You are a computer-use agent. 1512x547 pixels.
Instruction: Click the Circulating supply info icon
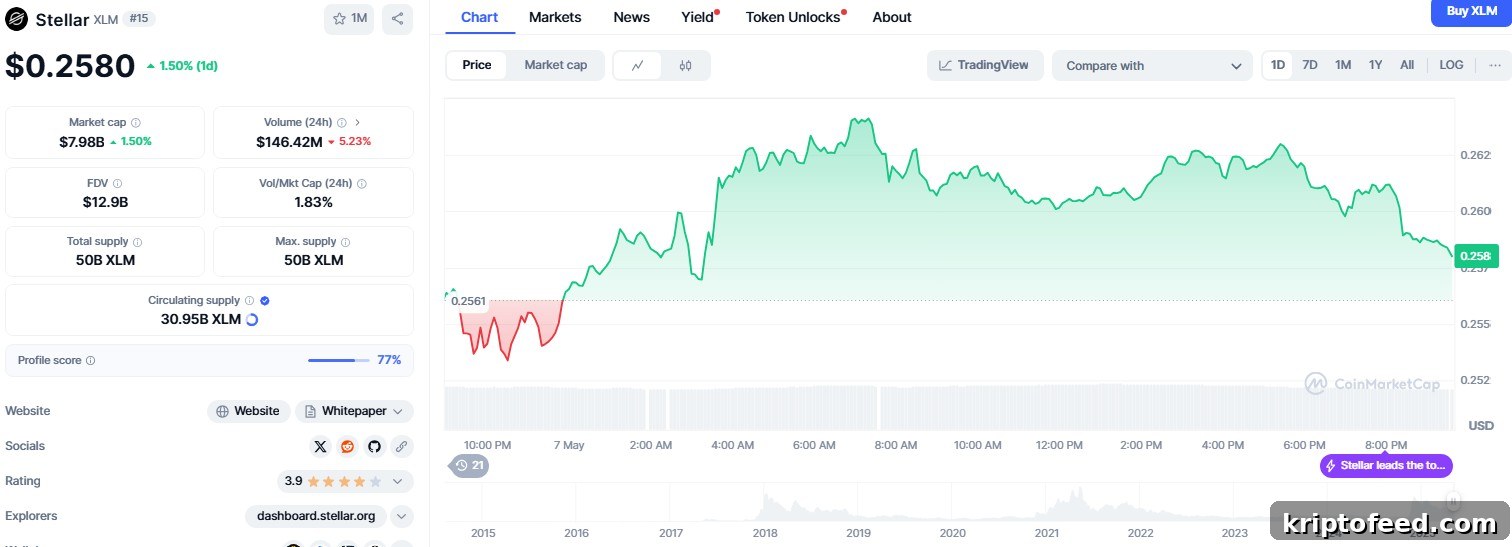(249, 300)
